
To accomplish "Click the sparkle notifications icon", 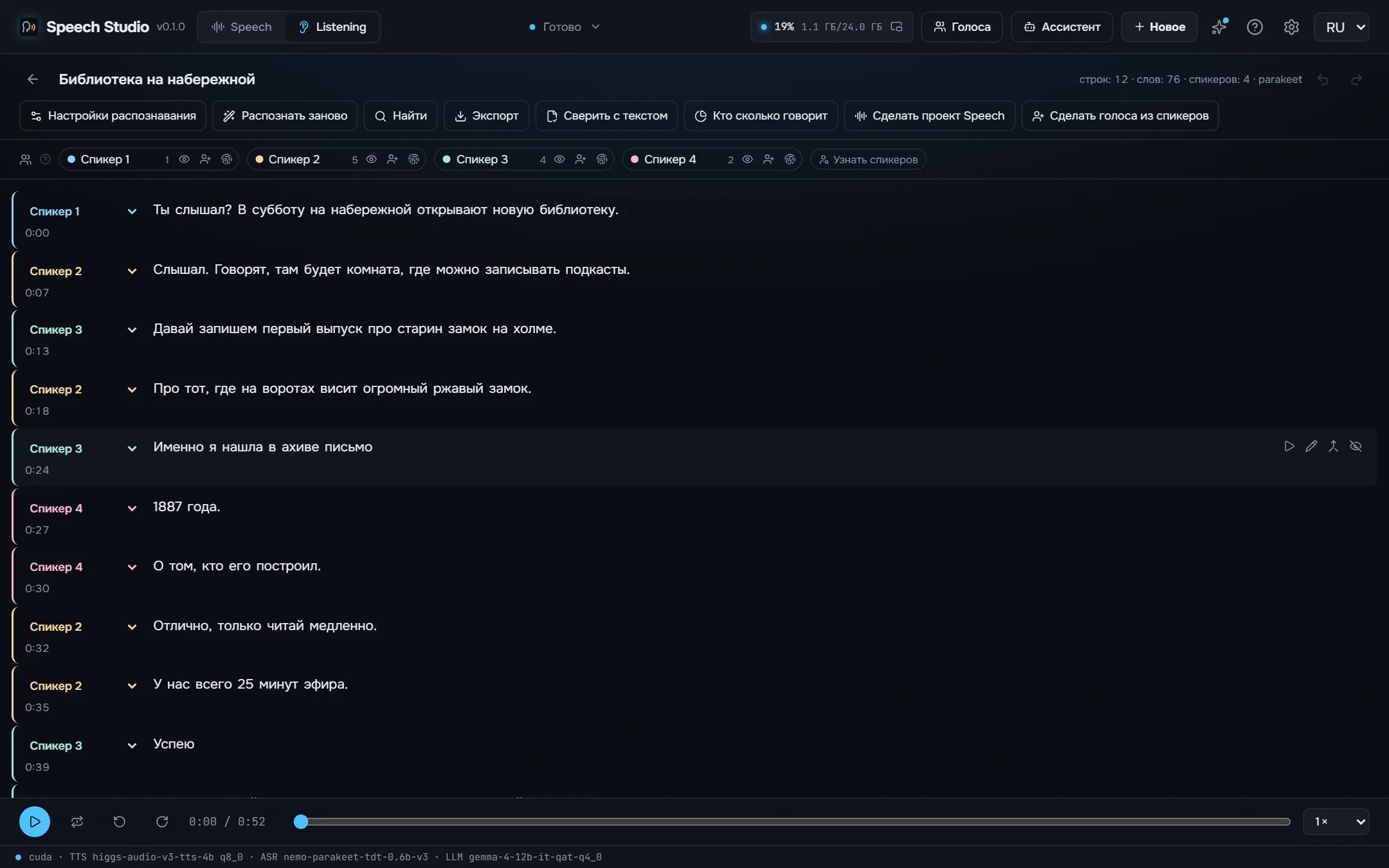I will (1219, 27).
